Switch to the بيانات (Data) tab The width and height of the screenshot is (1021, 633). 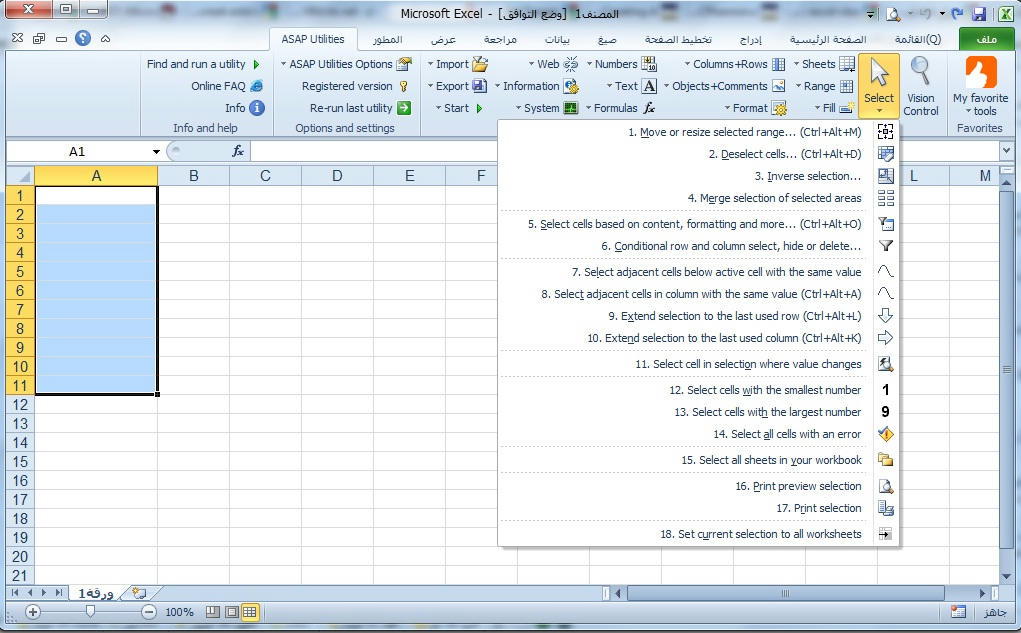(557, 40)
